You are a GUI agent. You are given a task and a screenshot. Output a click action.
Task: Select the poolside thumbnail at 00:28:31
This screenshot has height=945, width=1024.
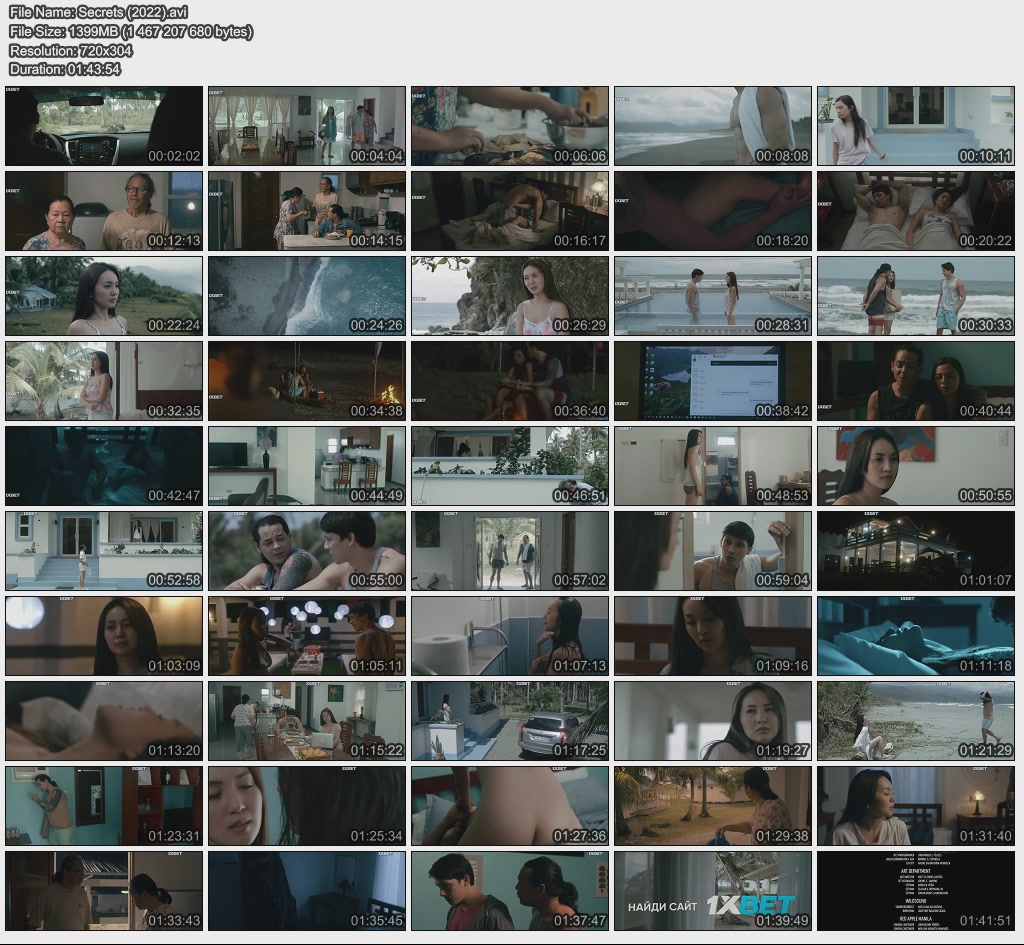click(x=712, y=296)
